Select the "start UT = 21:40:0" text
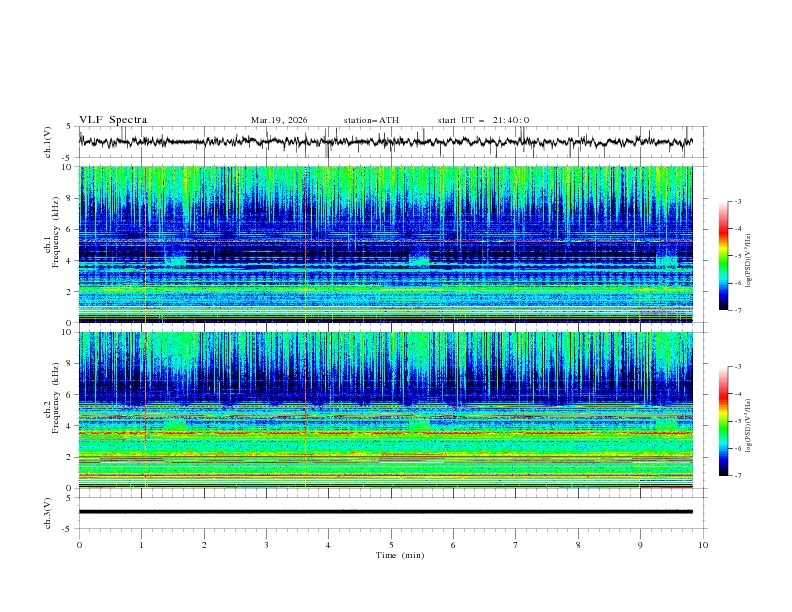 tap(483, 120)
